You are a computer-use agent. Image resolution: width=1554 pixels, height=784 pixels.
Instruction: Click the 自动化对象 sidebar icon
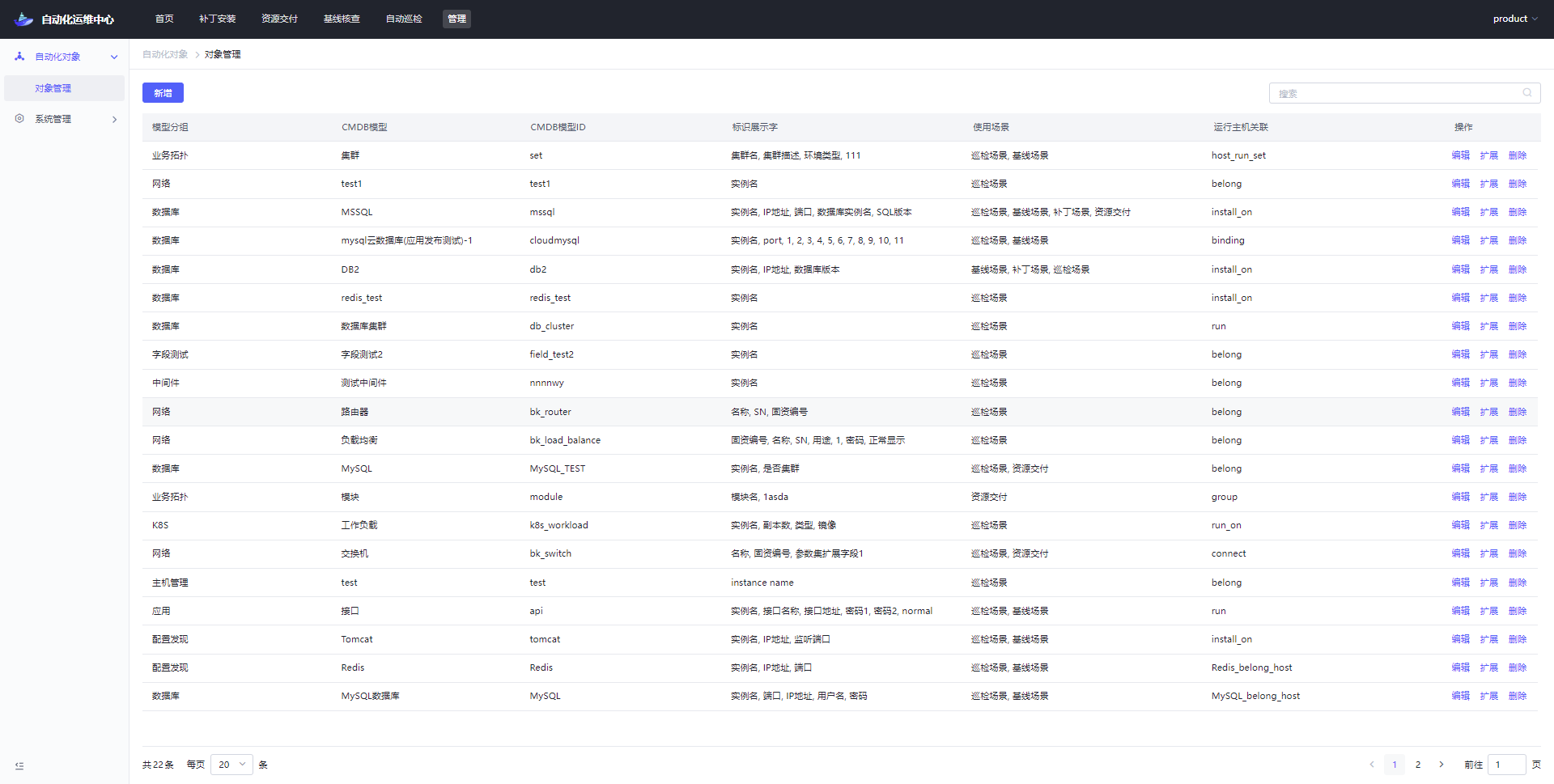point(19,57)
